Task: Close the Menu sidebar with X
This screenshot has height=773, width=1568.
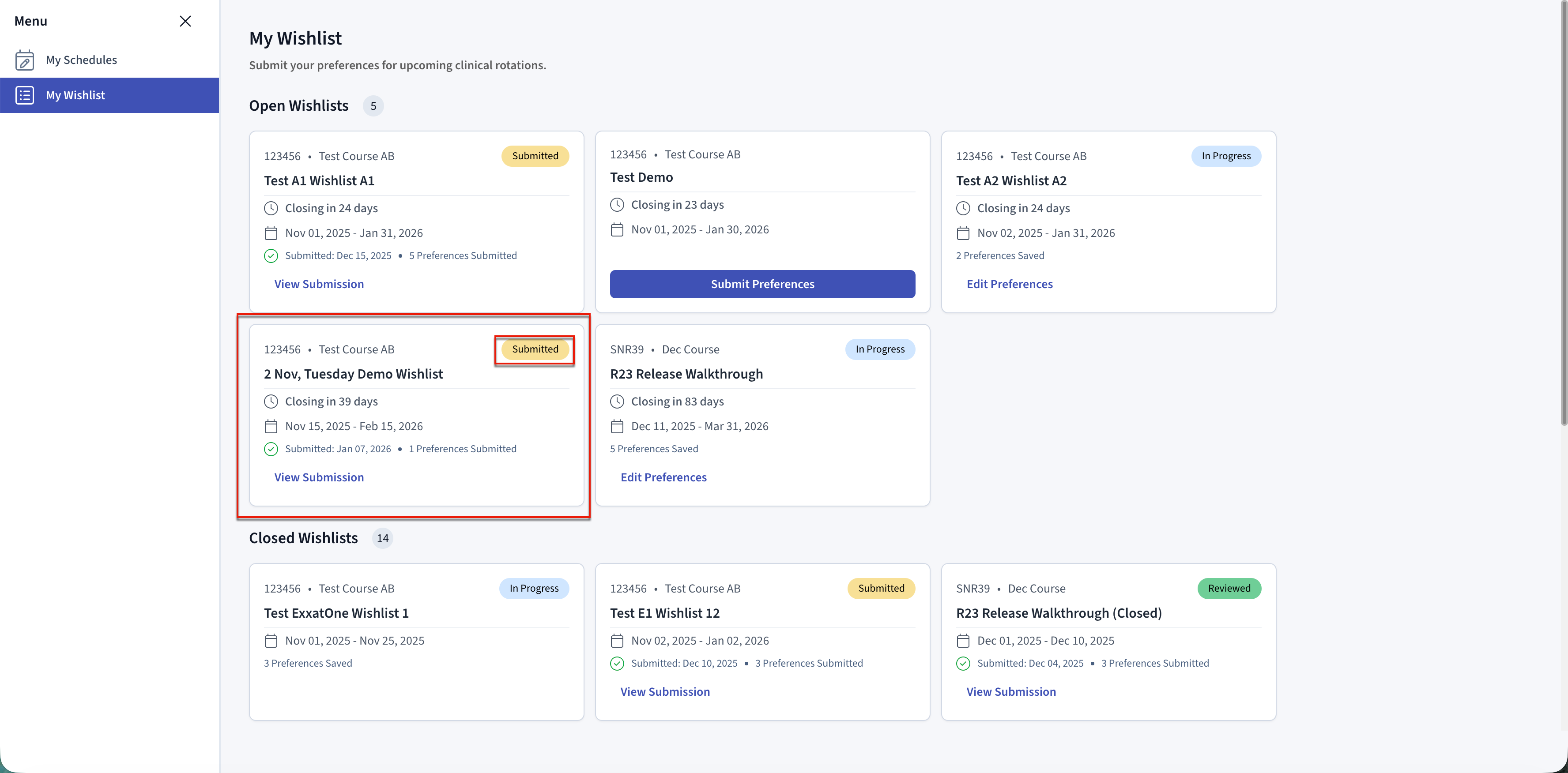Action: [186, 21]
